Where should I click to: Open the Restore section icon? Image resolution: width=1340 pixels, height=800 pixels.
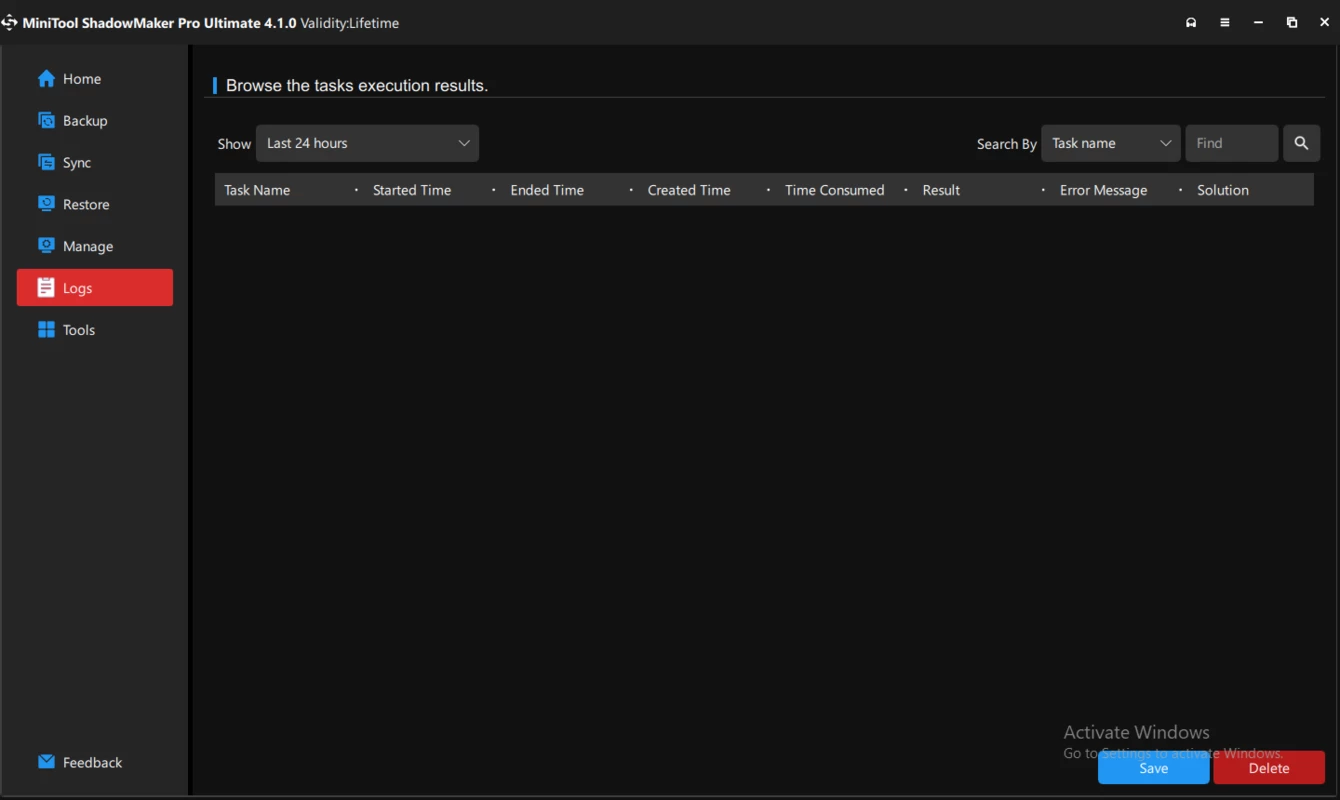(x=46, y=204)
